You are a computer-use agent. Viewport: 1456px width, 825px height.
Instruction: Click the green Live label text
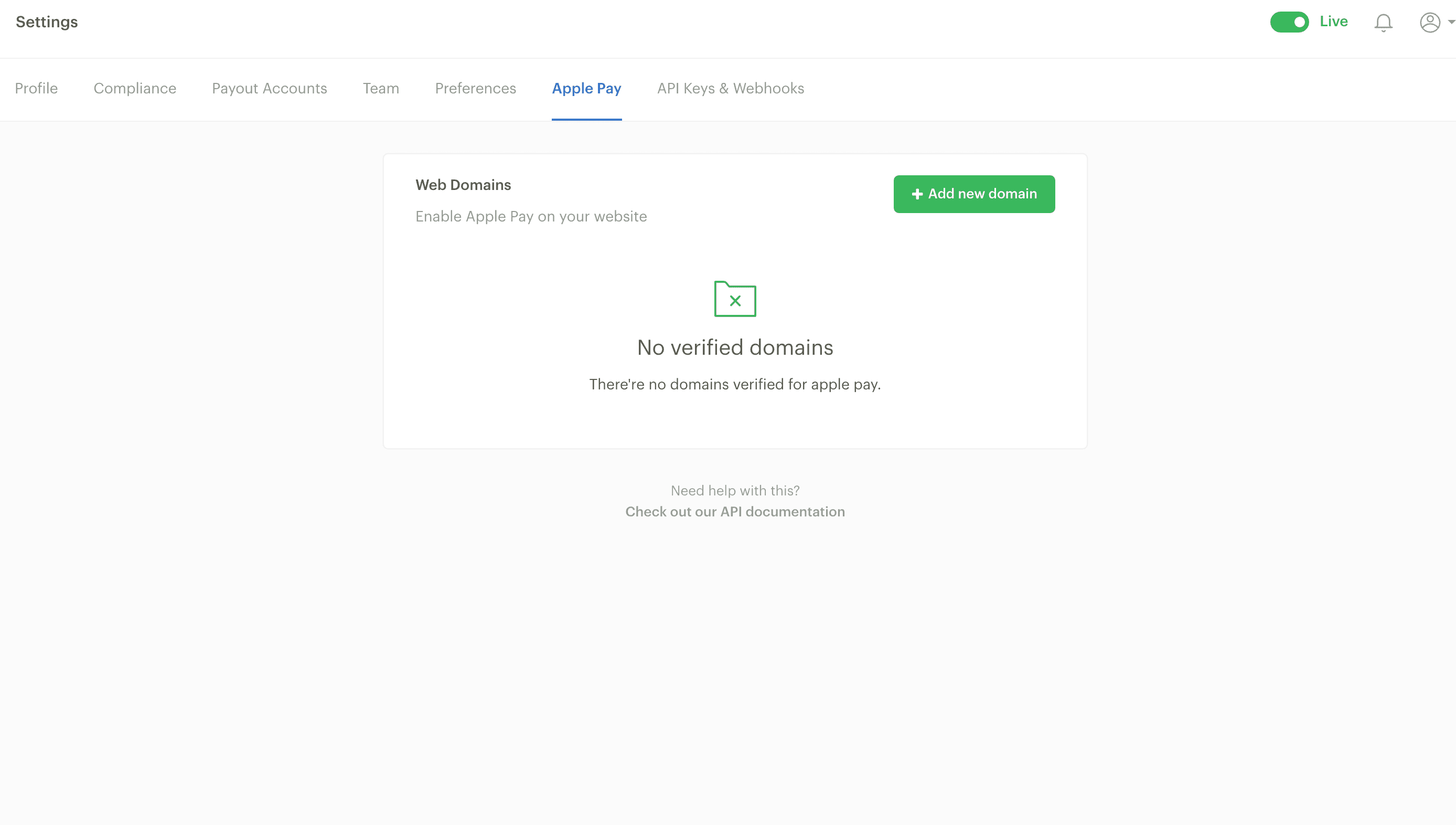(1333, 22)
